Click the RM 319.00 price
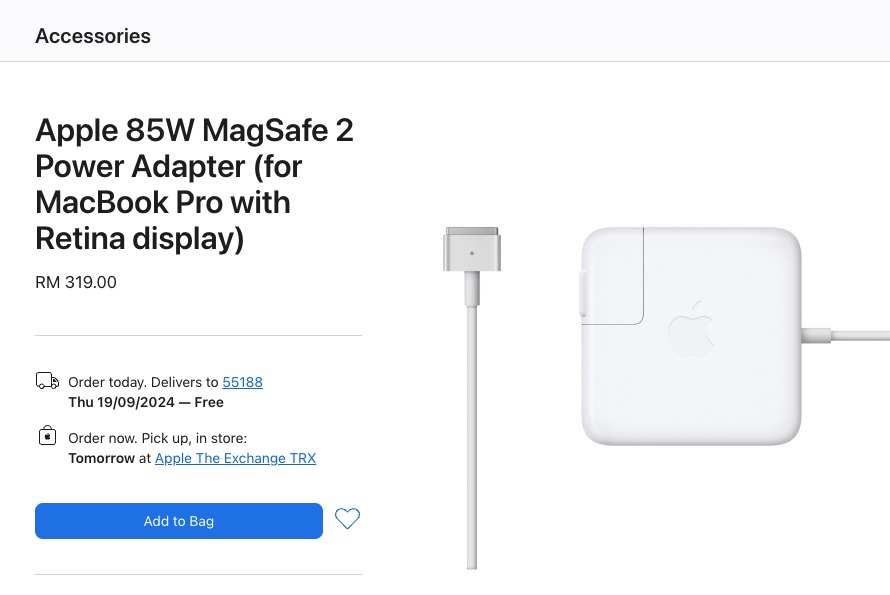Image resolution: width=890 pixels, height=595 pixels. [75, 282]
